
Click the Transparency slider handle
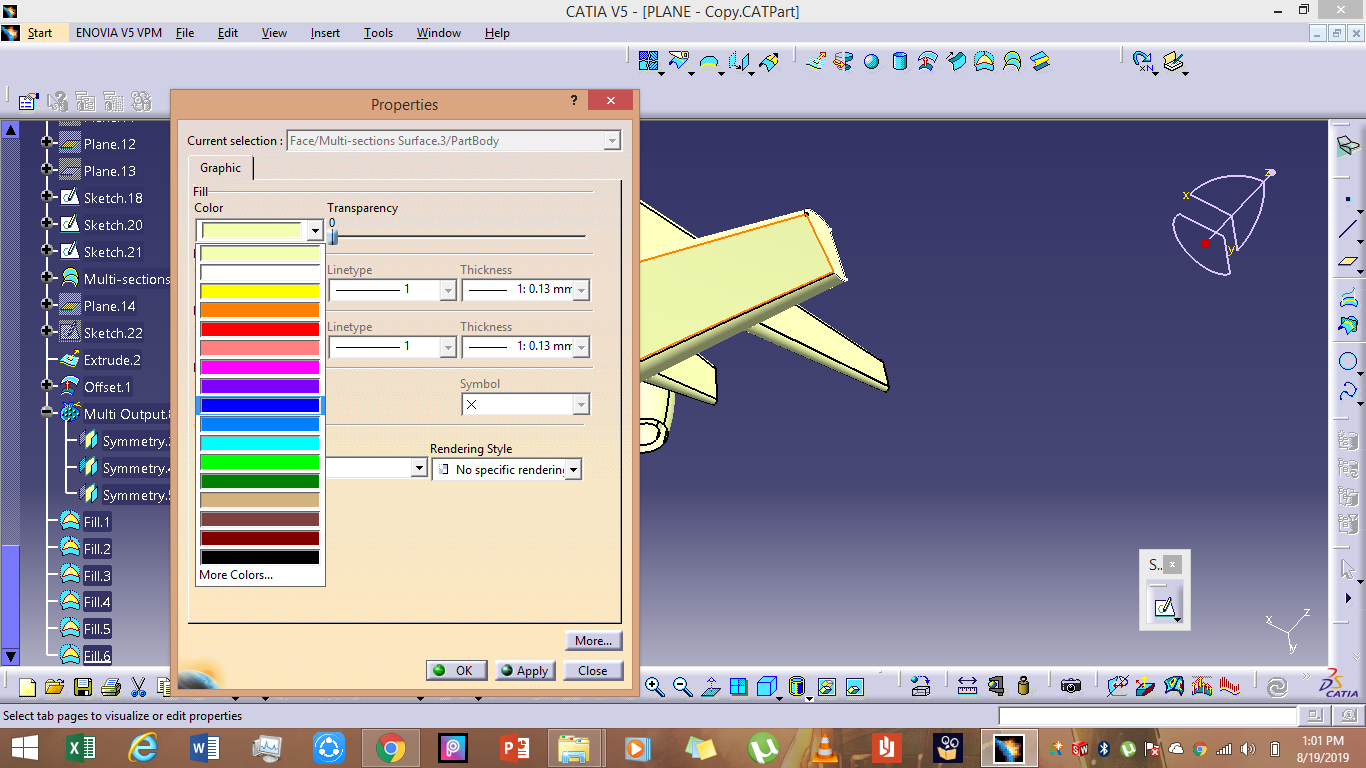(334, 237)
